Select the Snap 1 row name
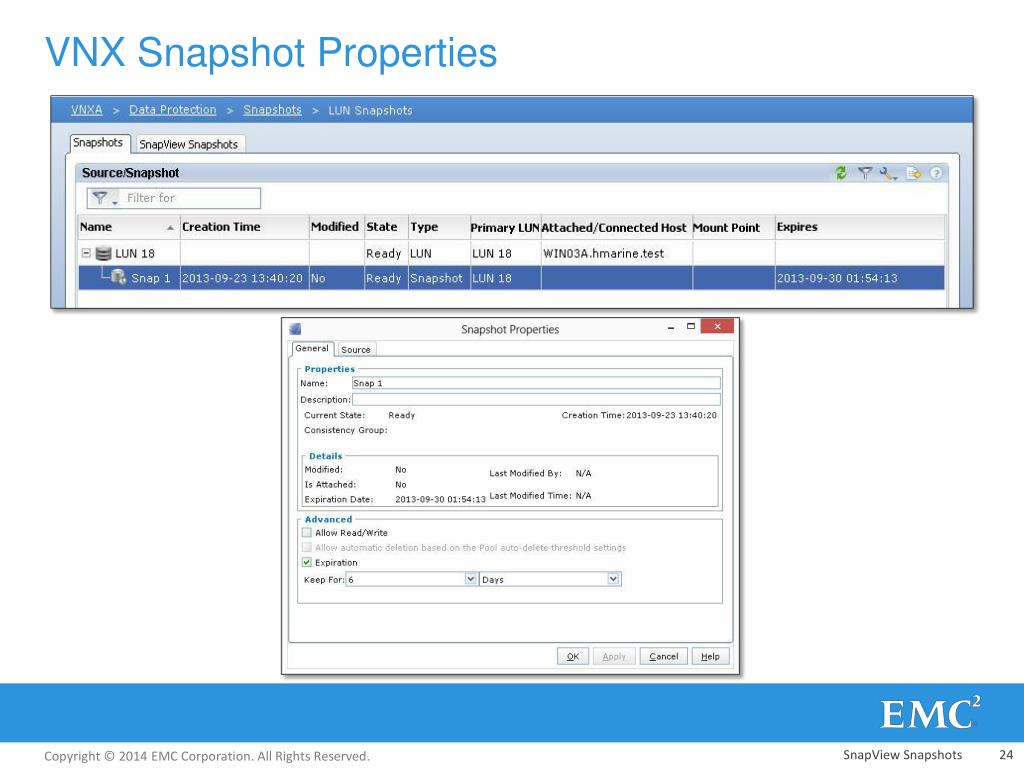 (x=150, y=278)
